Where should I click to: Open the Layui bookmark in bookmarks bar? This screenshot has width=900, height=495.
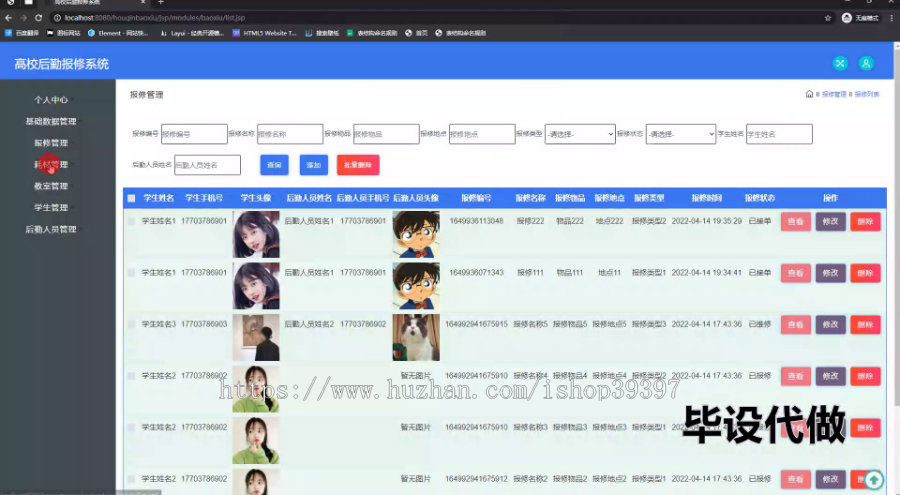pyautogui.click(x=192, y=33)
